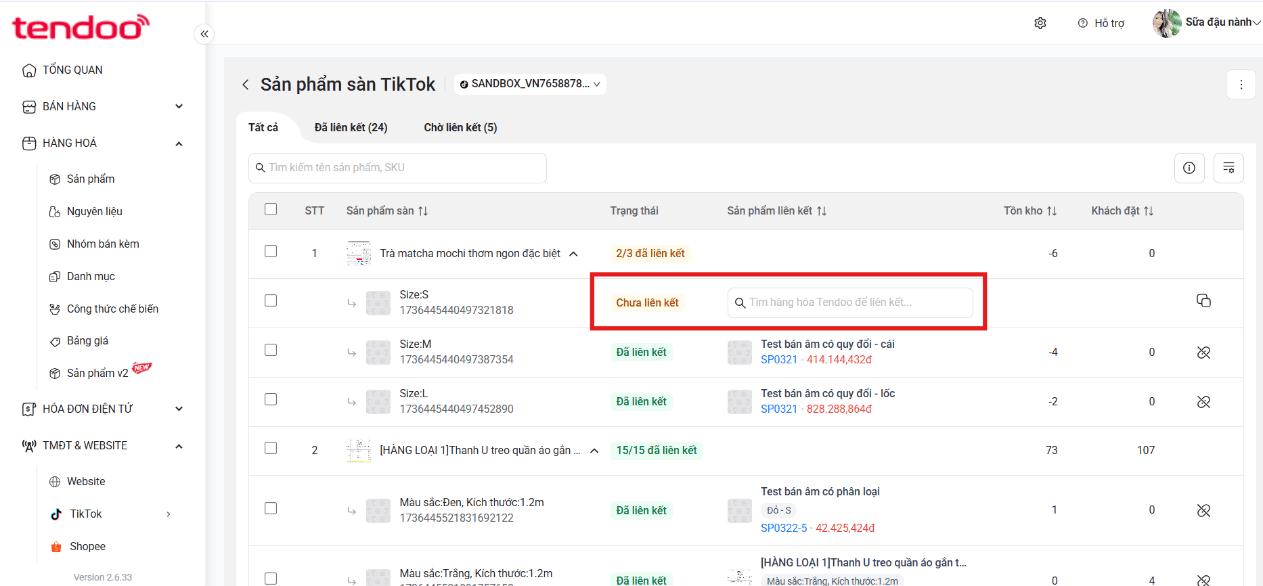This screenshot has width=1263, height=586.
Task: Click the copy icon on Size:S row
Action: tap(1204, 301)
